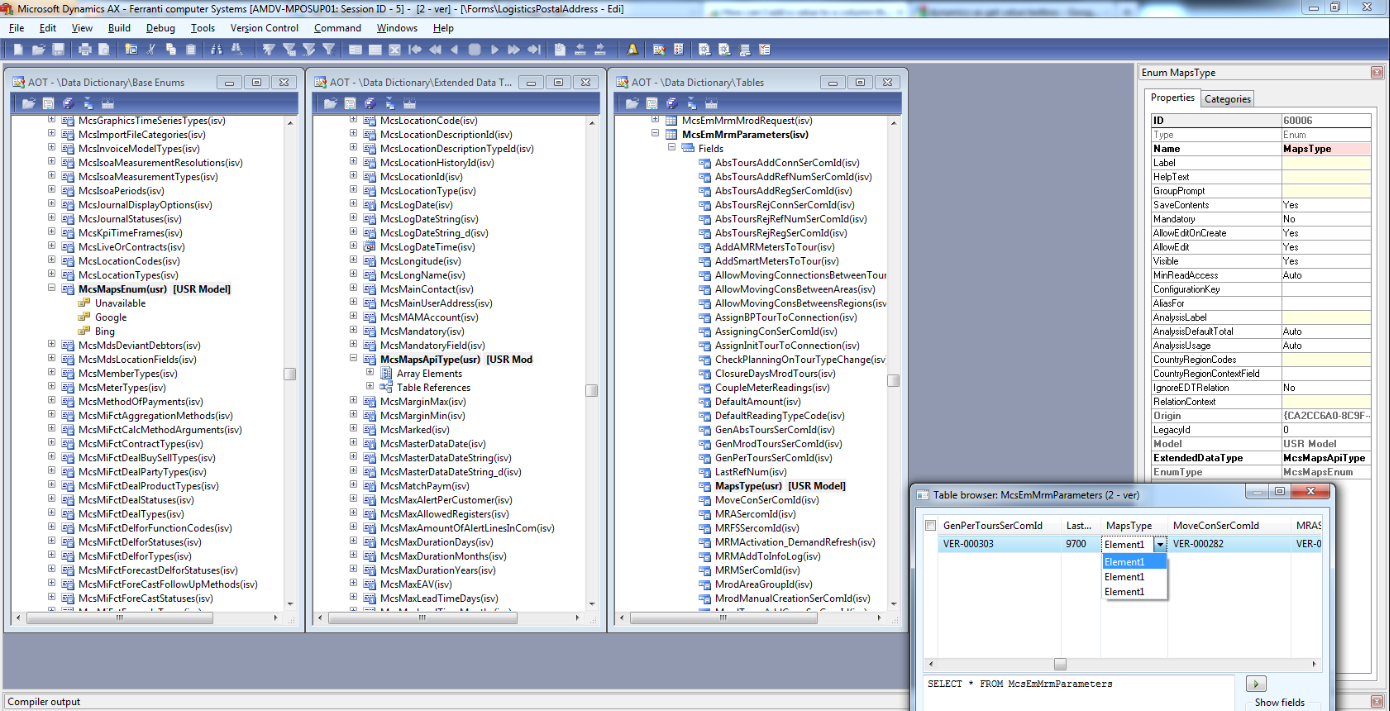
Task: Select the Google enum element
Action: tap(111, 317)
